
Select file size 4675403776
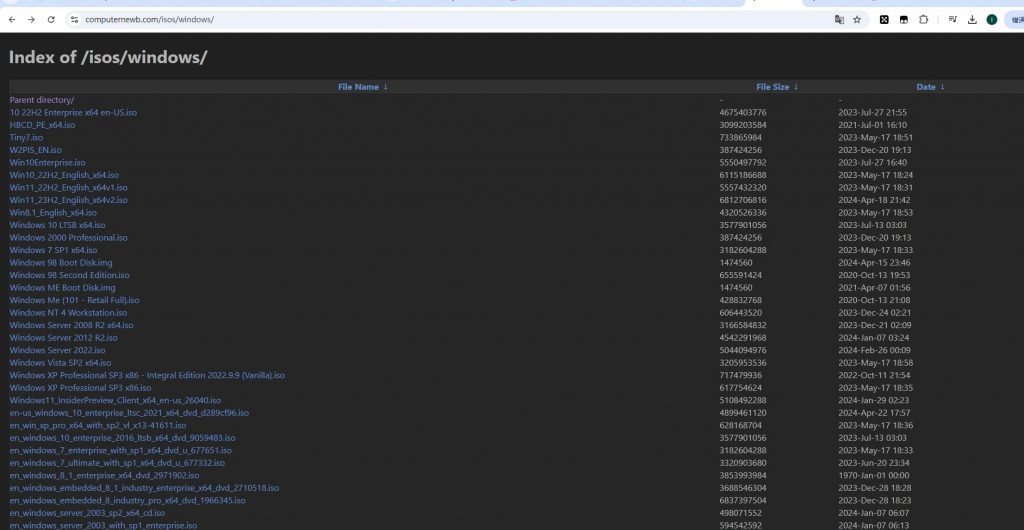pos(743,112)
